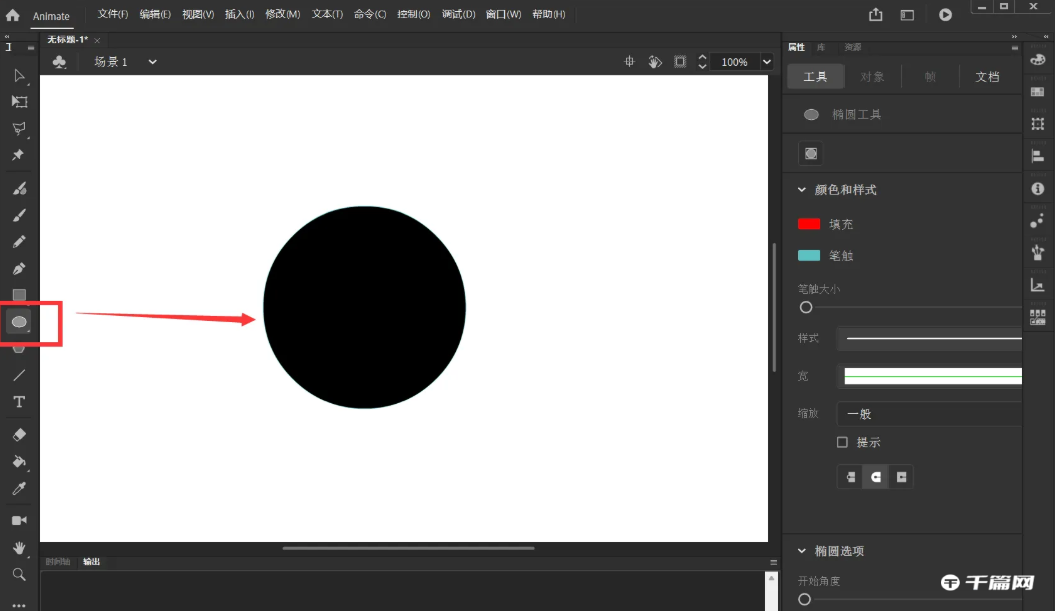Activate the Eyedropper tool
This screenshot has height=611, width=1055.
[18, 489]
